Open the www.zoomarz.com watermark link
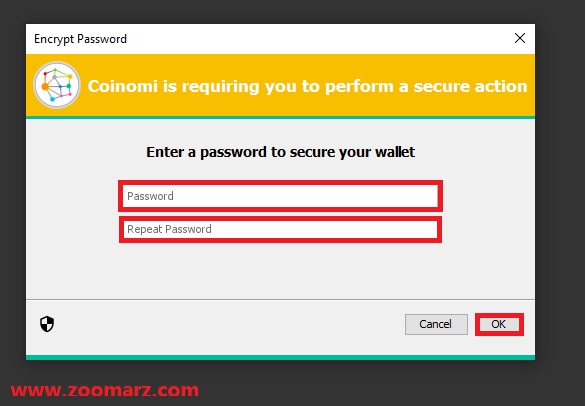586x406 pixels. (105, 390)
